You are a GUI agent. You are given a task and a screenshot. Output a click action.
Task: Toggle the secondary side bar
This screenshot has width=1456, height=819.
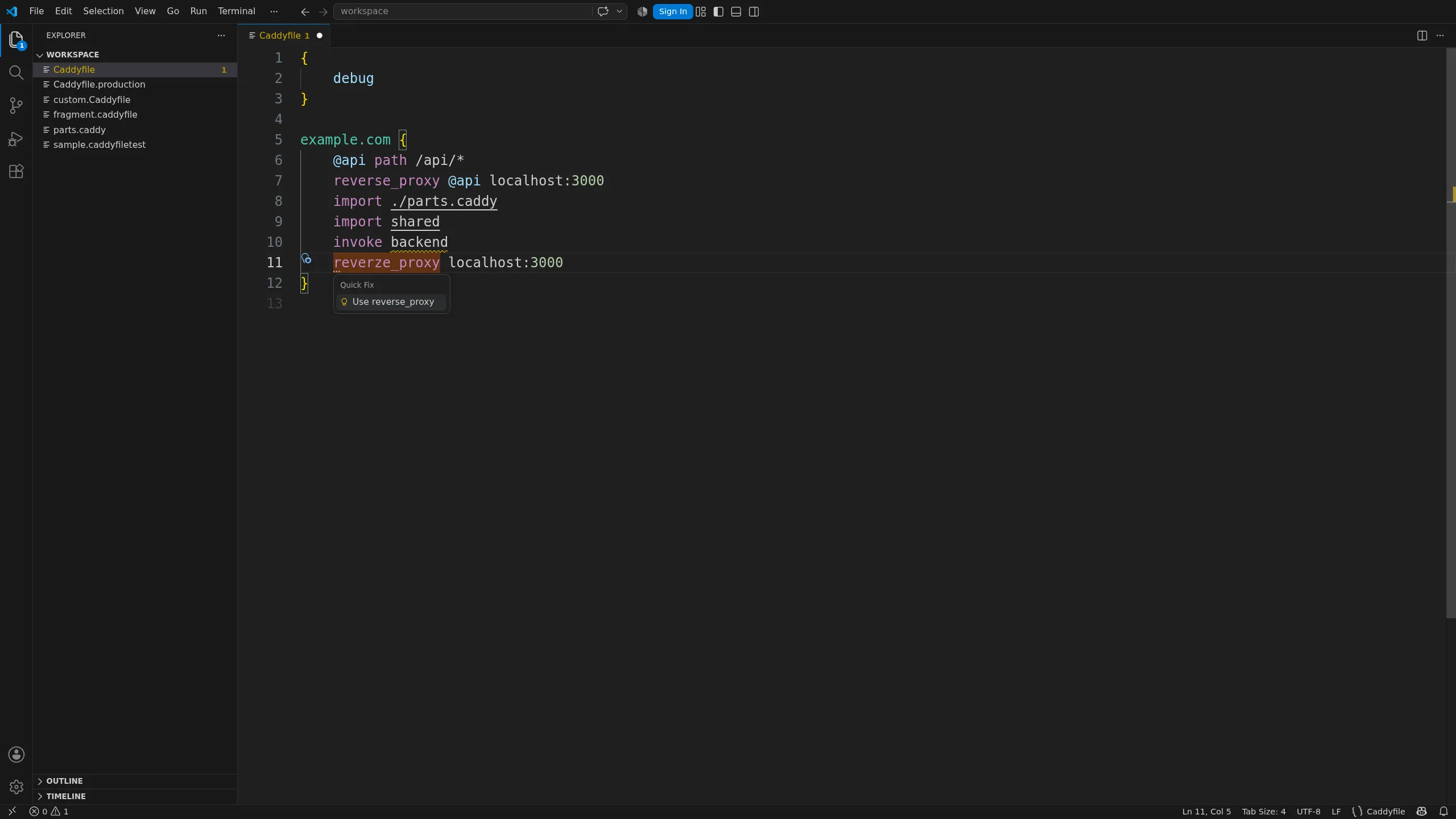tap(754, 11)
